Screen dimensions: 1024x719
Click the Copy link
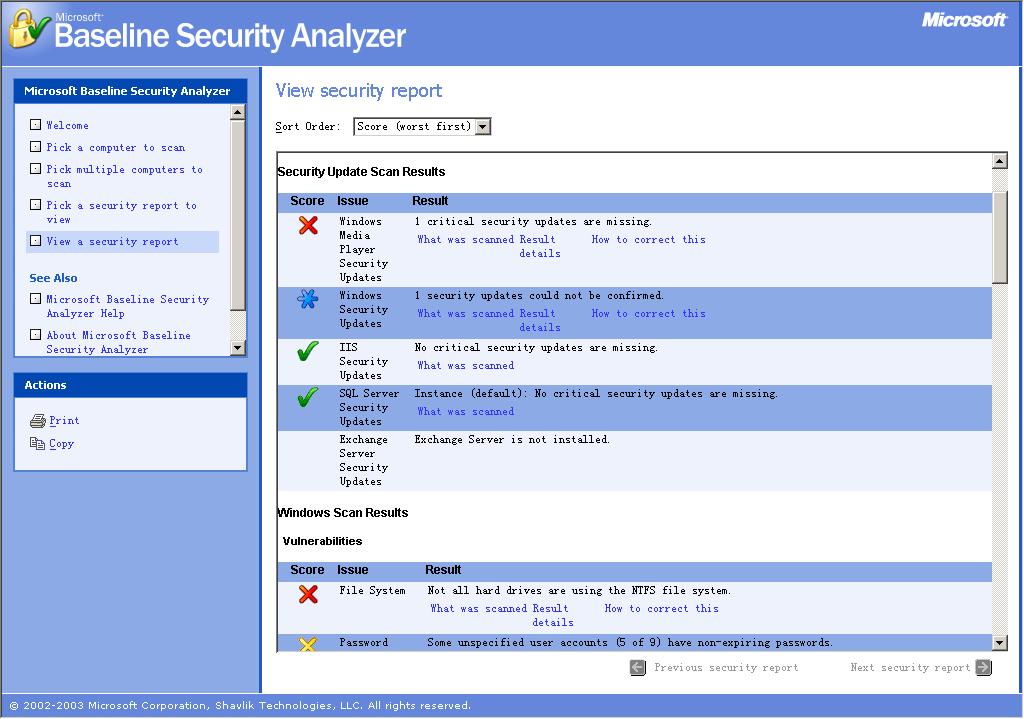point(61,443)
